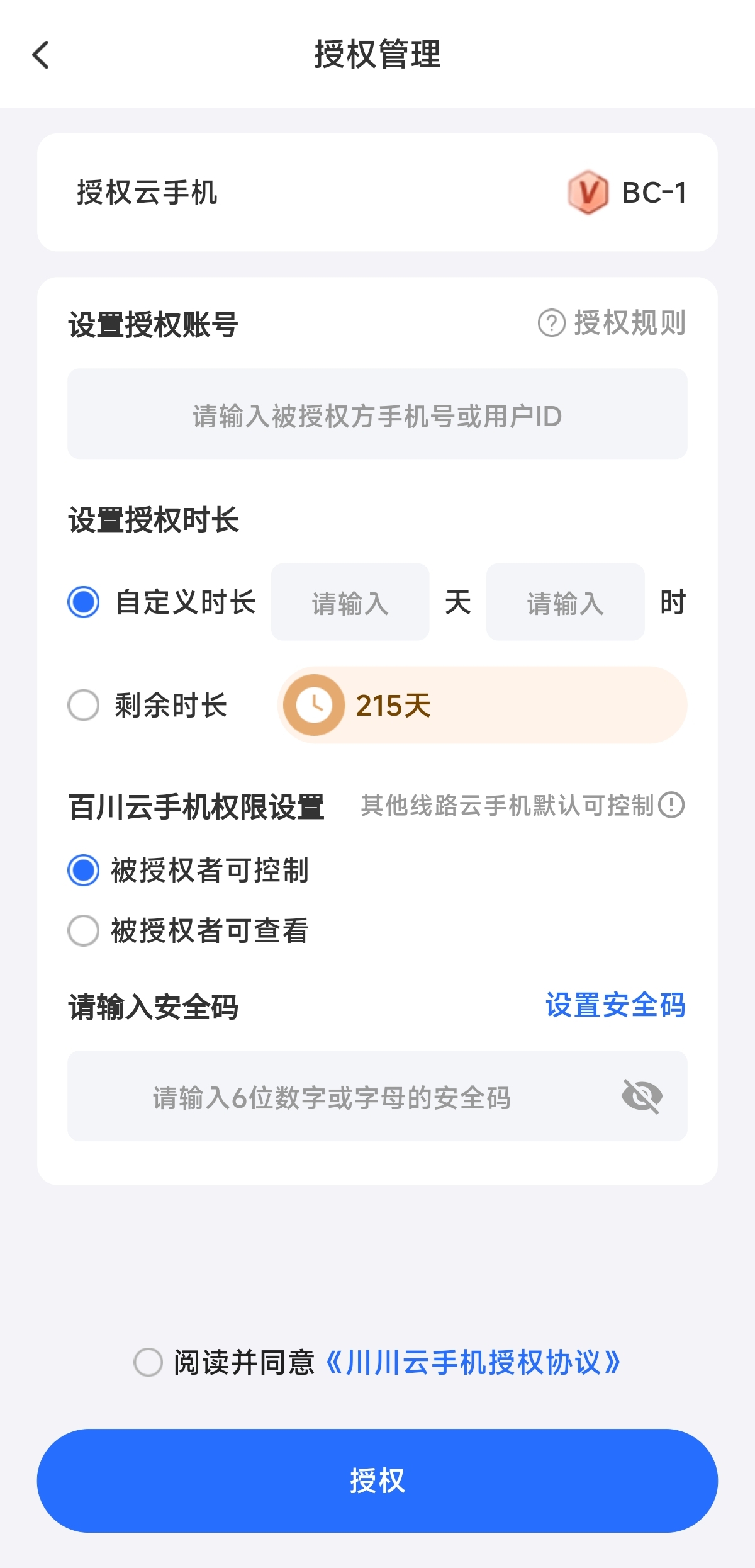This screenshot has height=1568, width=755.
Task: Tap the red V badge icon
Action: (x=588, y=192)
